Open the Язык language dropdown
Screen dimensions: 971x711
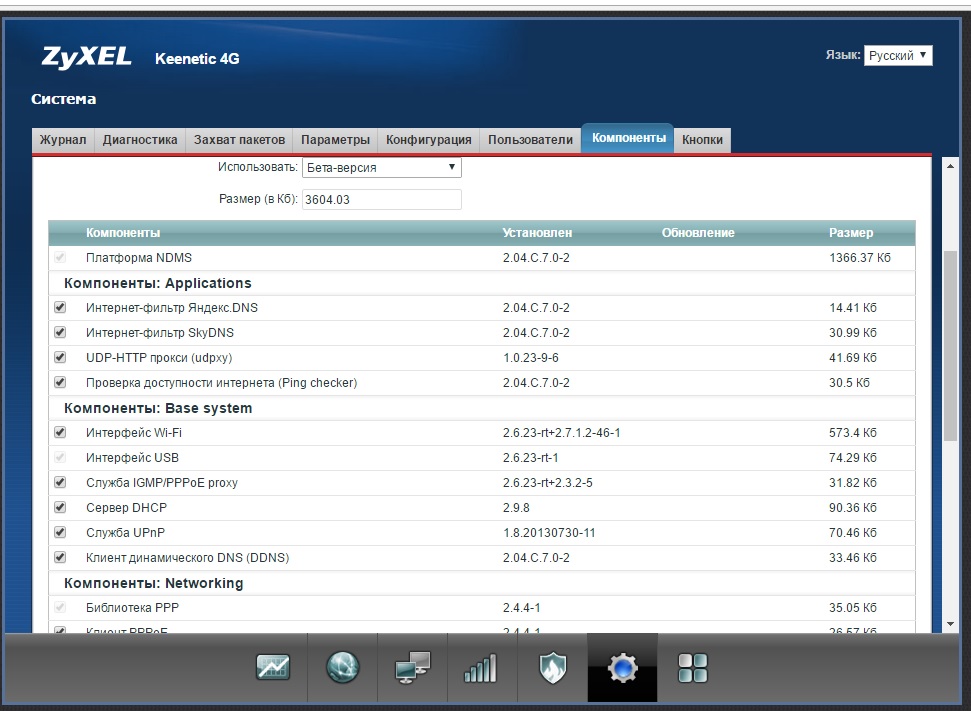pyautogui.click(x=898, y=56)
